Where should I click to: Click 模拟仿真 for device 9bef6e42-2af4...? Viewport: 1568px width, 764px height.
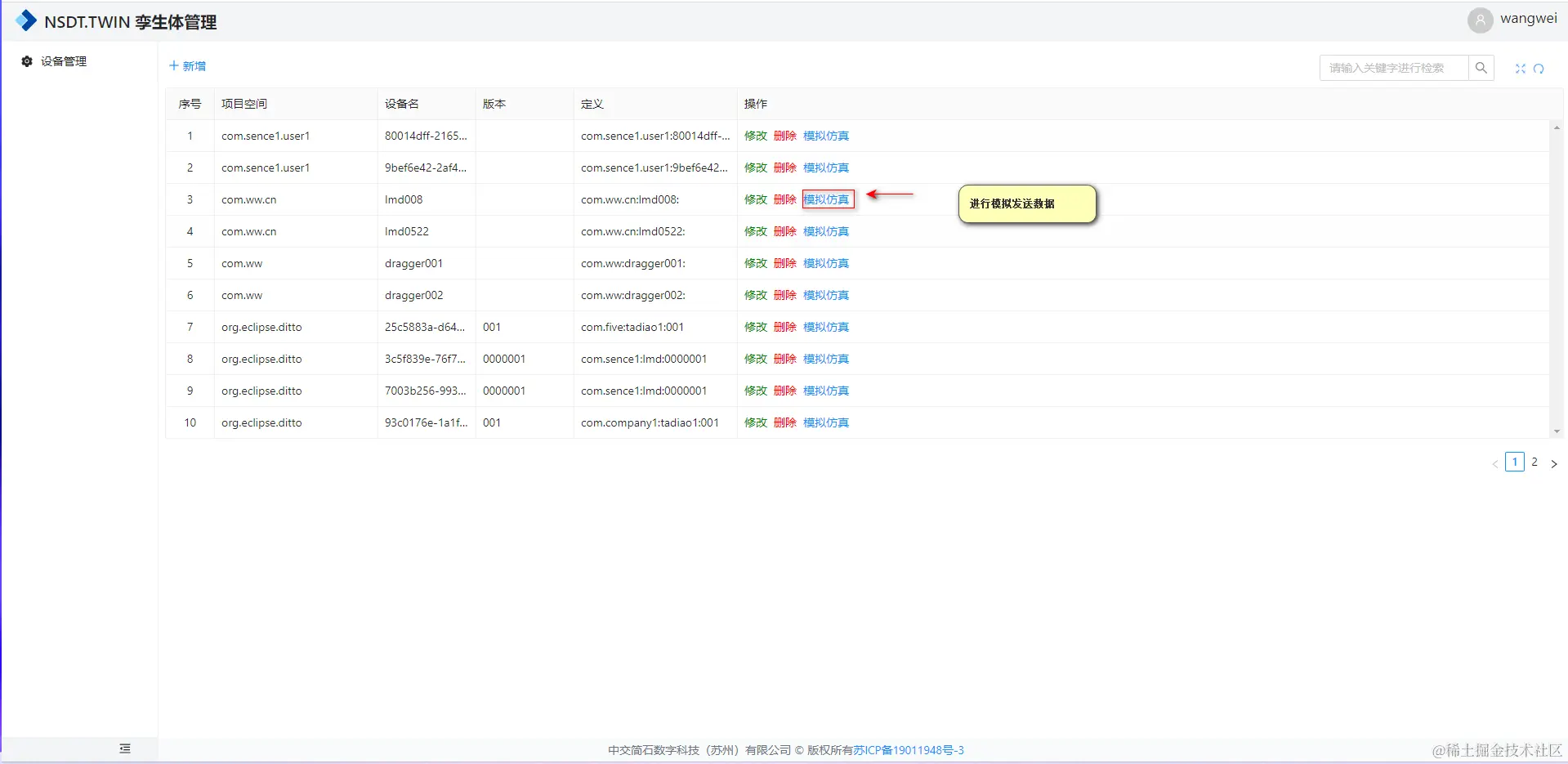coord(826,168)
